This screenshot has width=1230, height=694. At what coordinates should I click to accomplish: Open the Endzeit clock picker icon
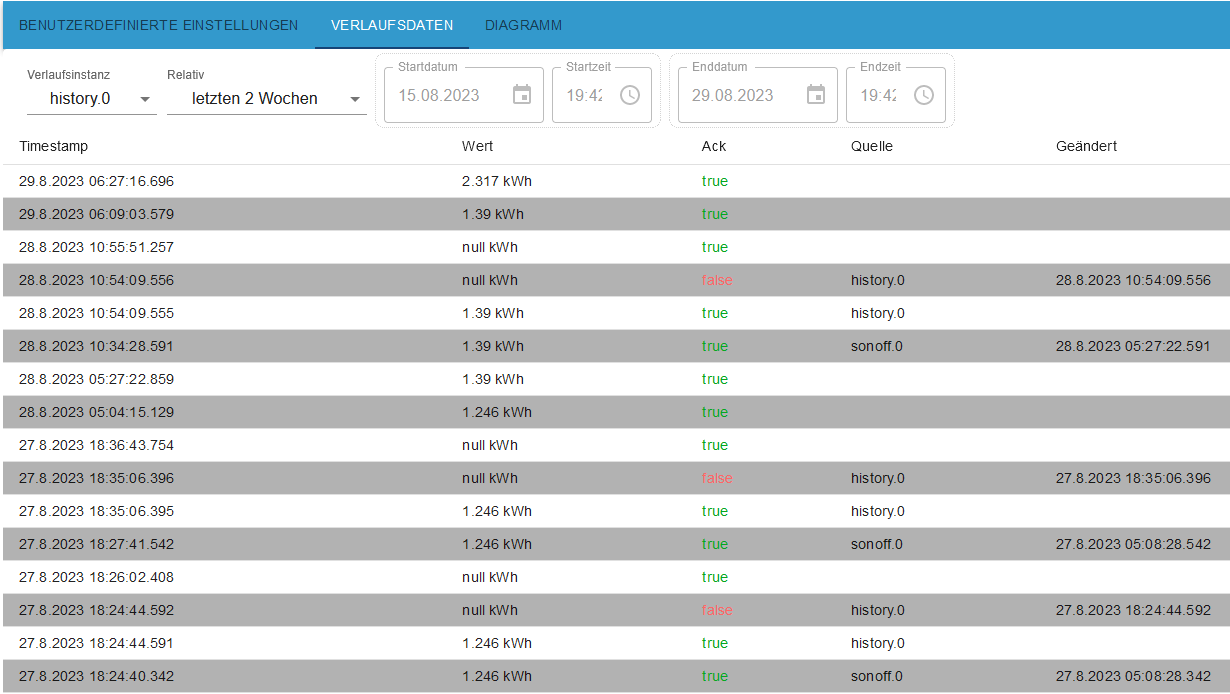tap(924, 95)
